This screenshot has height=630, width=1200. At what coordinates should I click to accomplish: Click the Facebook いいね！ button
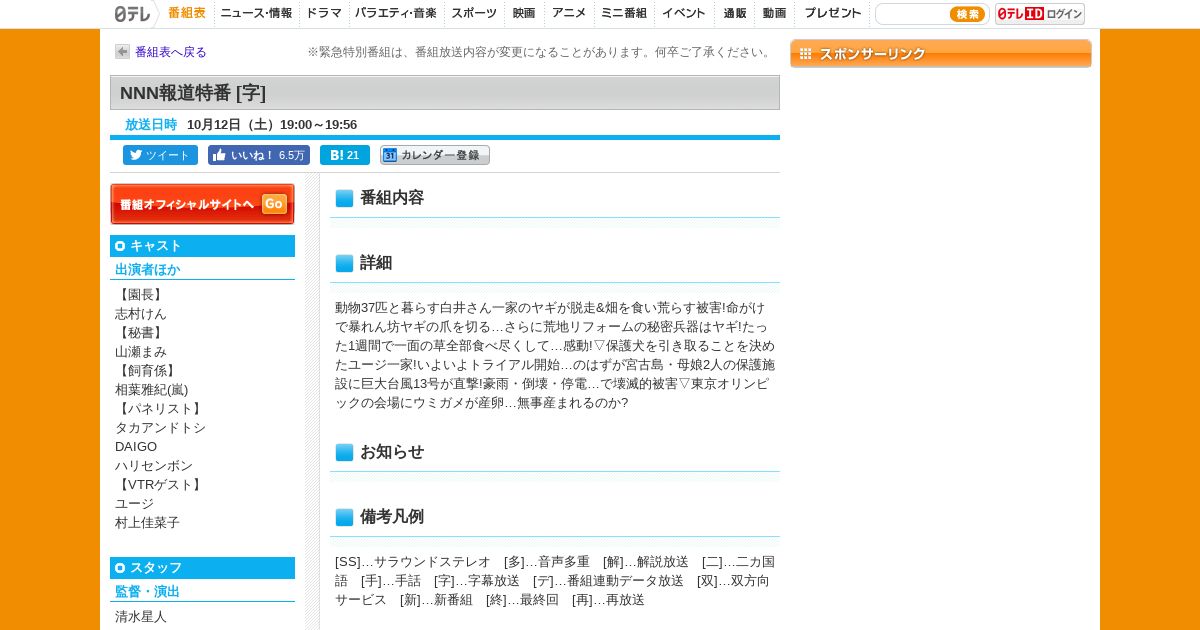[259, 155]
